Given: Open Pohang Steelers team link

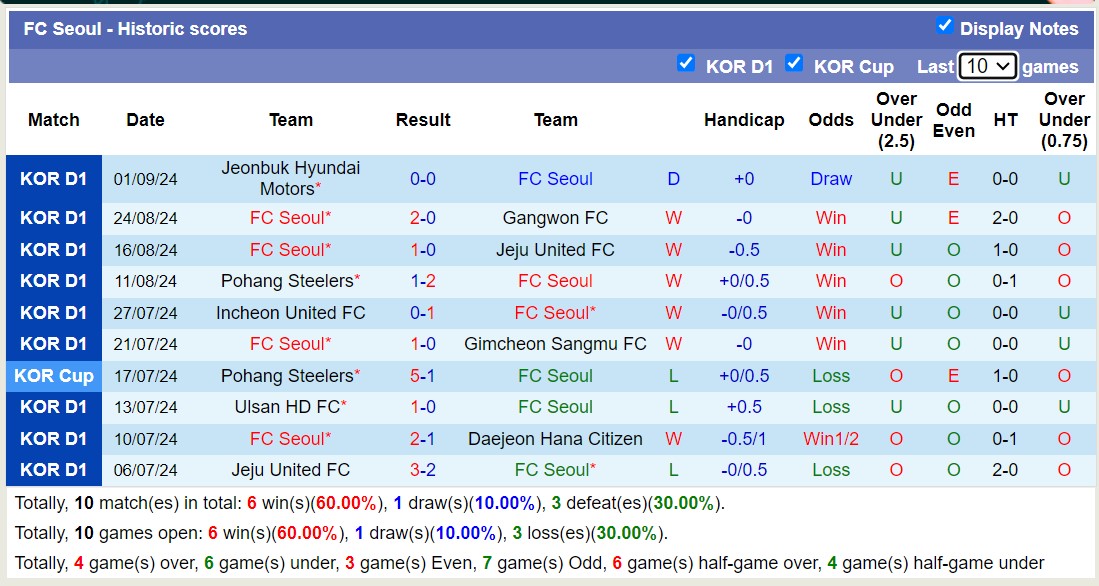Looking at the screenshot, I should coord(287,281).
